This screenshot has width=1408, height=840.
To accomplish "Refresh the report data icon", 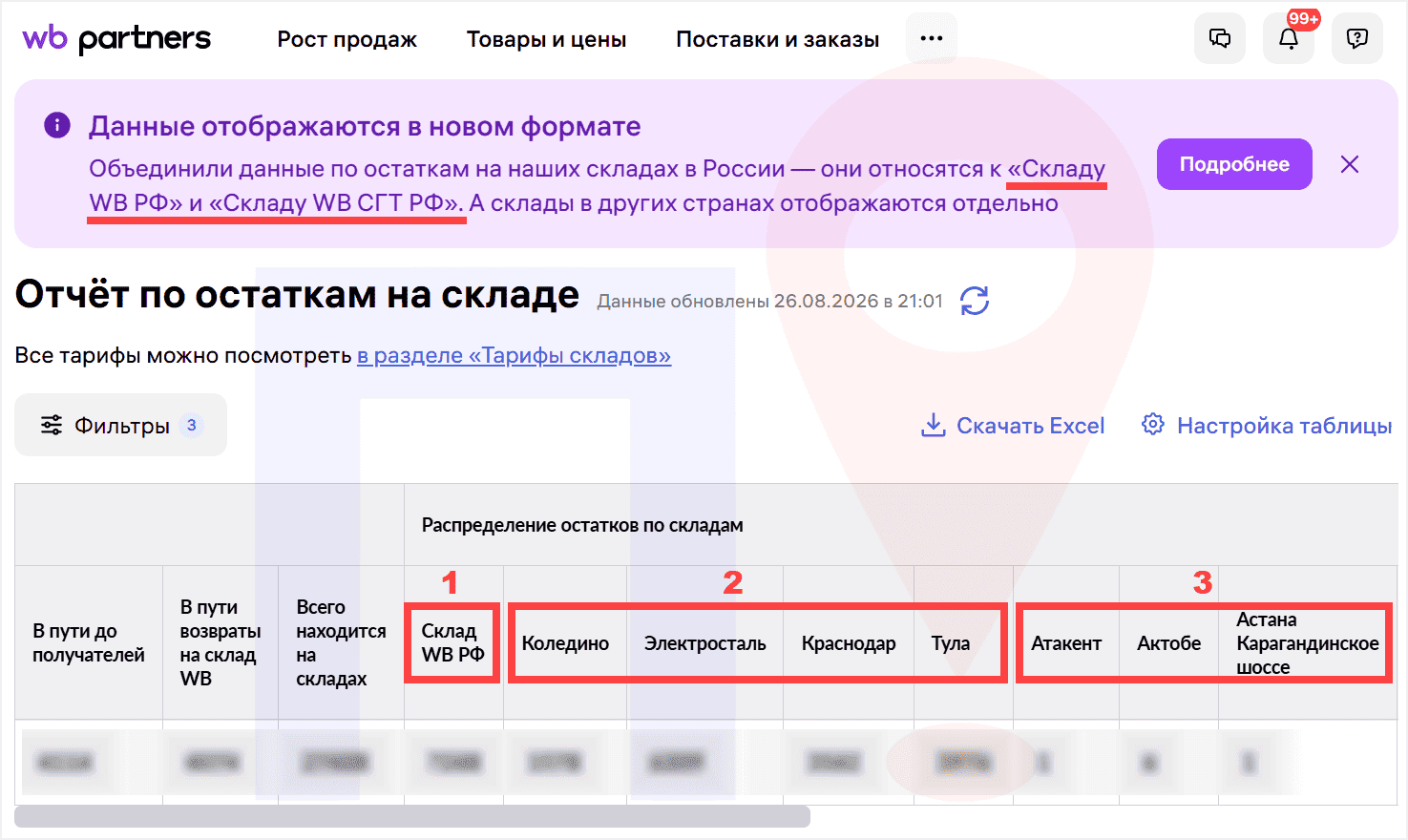I will click(975, 301).
